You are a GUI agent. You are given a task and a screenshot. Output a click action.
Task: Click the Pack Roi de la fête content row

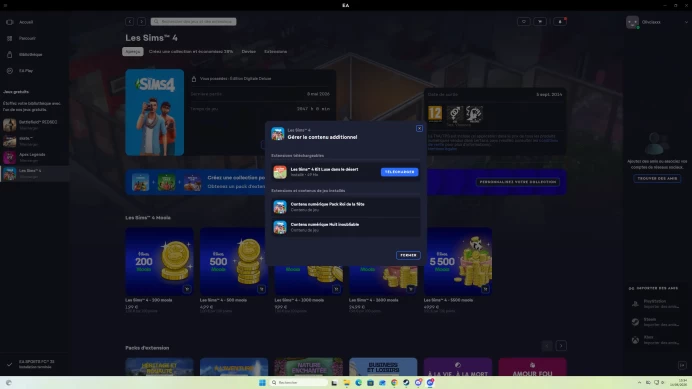(x=346, y=207)
